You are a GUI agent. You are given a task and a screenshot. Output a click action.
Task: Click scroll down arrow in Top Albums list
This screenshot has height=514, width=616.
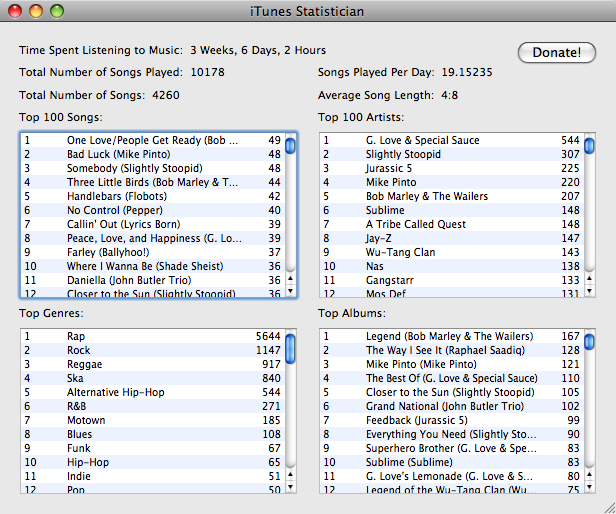click(x=589, y=487)
